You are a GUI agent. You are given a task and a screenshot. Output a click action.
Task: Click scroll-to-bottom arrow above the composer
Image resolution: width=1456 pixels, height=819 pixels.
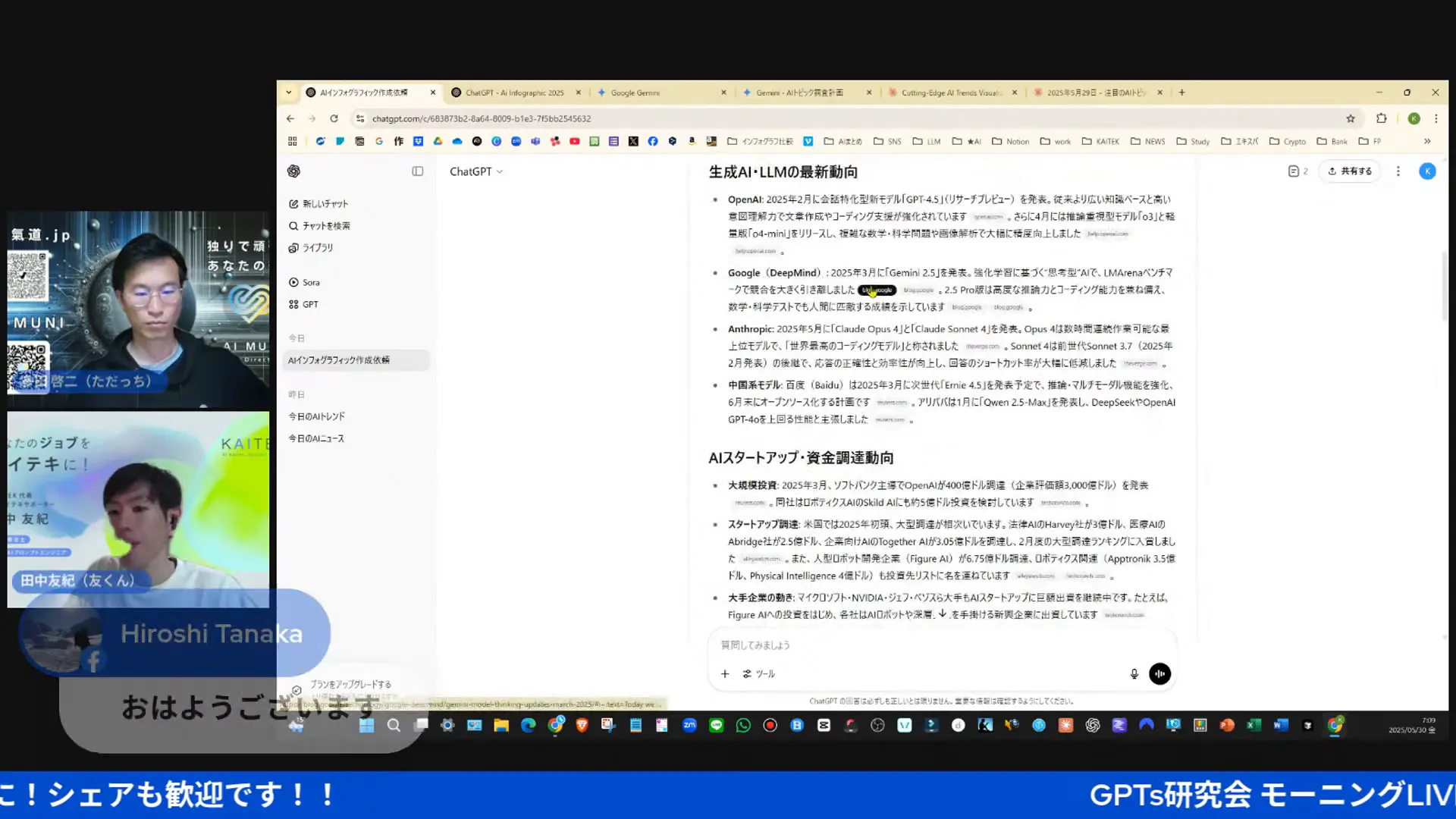pos(942,614)
